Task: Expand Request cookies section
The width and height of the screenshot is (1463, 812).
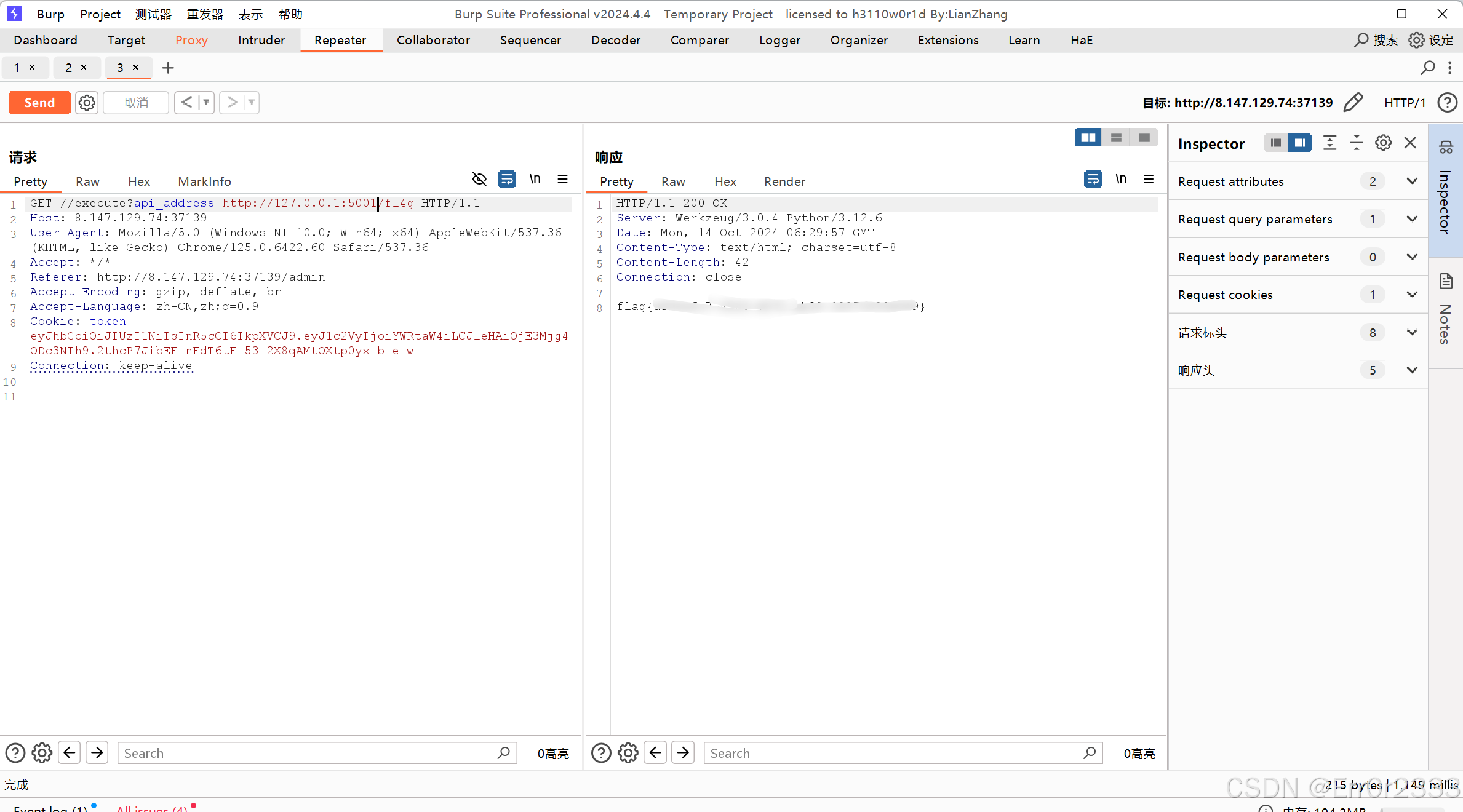Action: [1412, 295]
